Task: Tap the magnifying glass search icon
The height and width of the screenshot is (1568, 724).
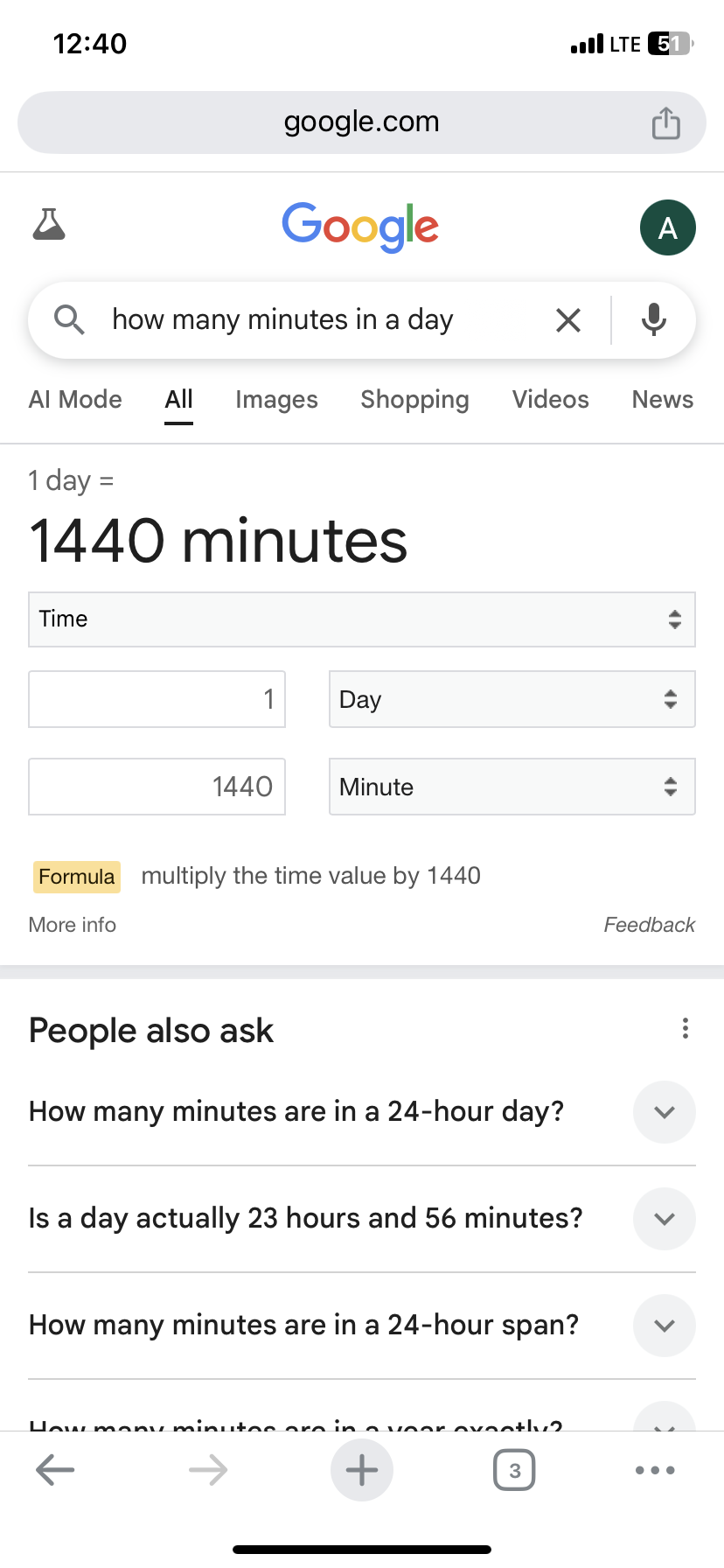Action: 69,320
